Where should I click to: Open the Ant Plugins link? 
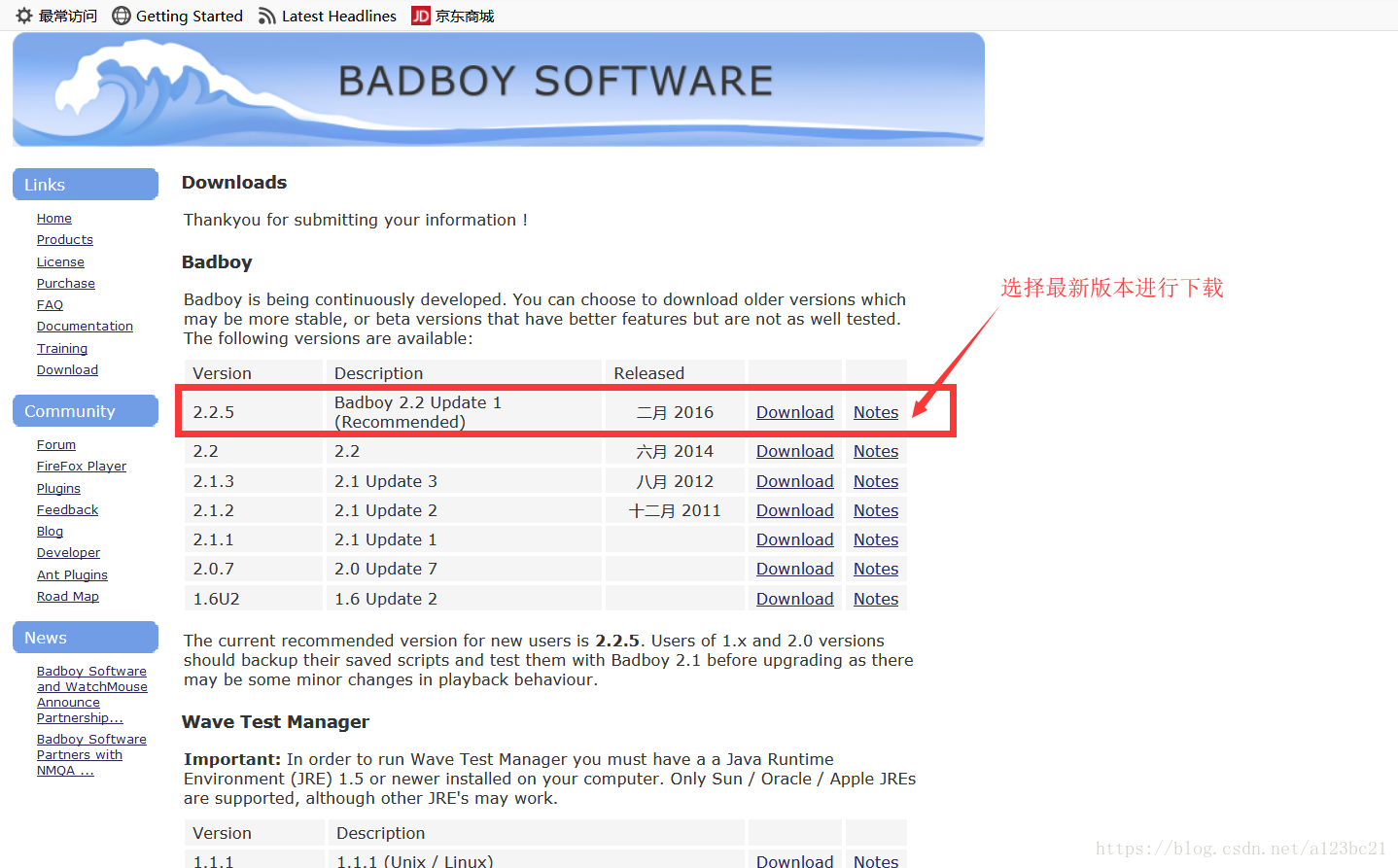point(72,575)
